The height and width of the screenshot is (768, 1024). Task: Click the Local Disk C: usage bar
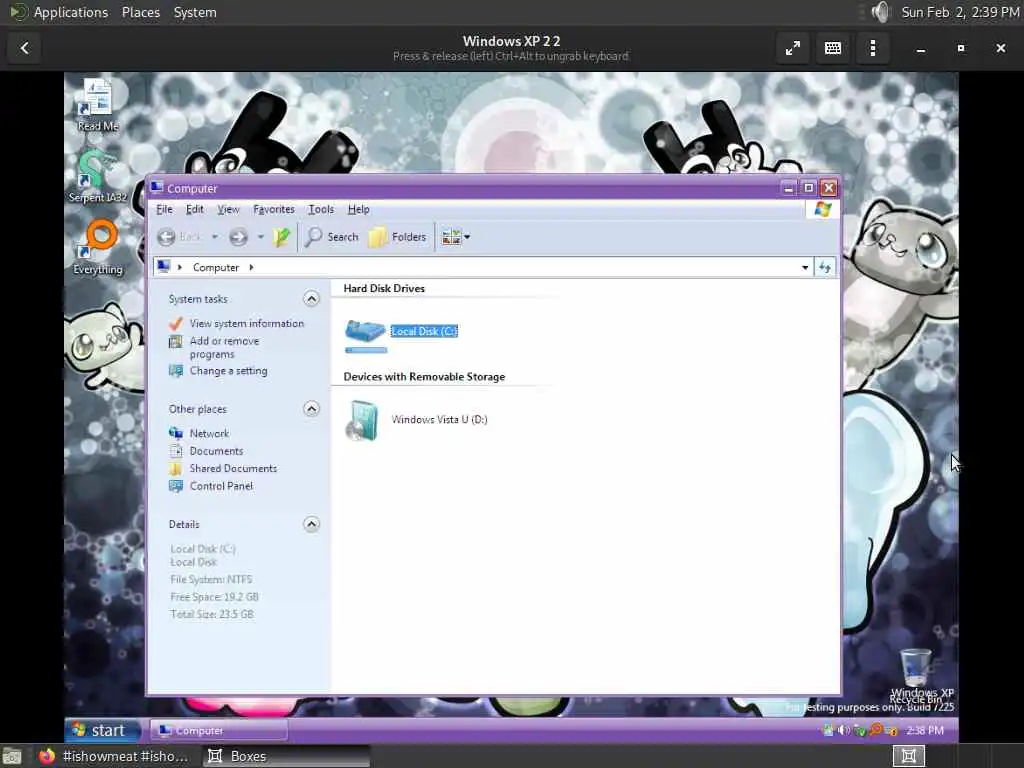(366, 351)
